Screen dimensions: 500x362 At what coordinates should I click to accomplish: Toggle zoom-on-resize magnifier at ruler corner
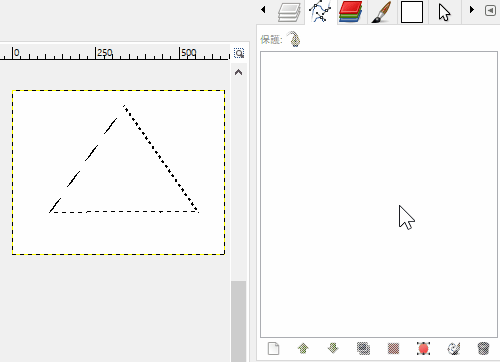coord(239,53)
